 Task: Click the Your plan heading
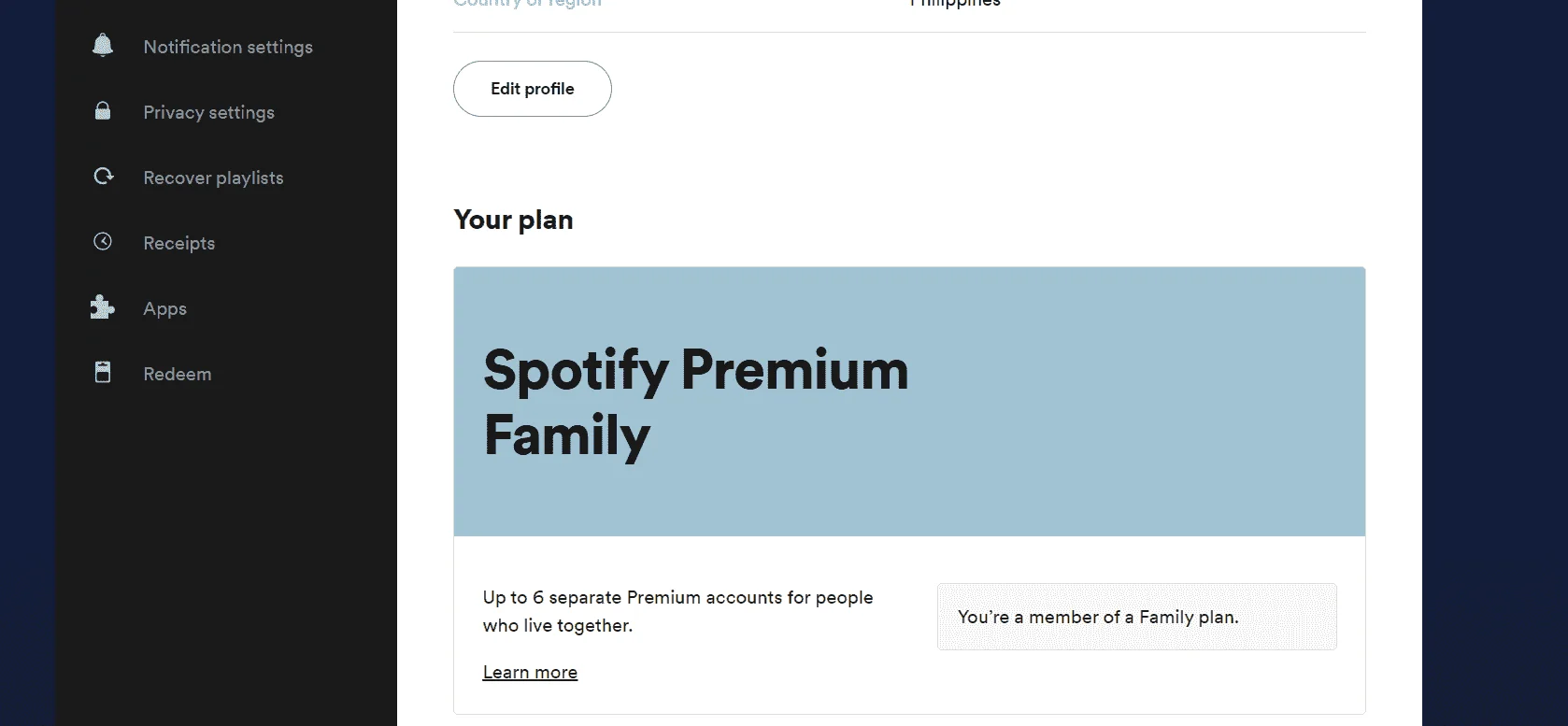pos(513,220)
